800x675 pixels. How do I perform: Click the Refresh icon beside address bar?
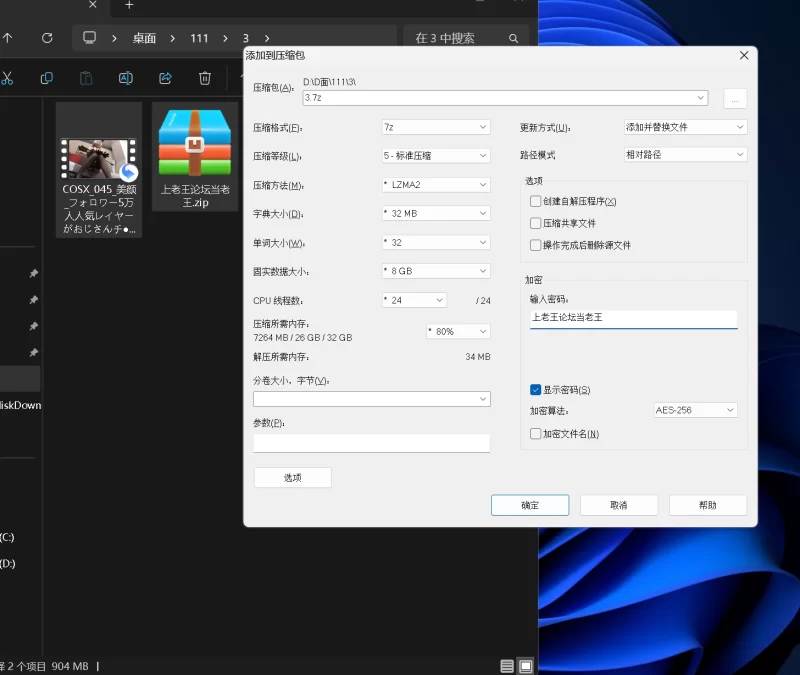click(x=47, y=38)
